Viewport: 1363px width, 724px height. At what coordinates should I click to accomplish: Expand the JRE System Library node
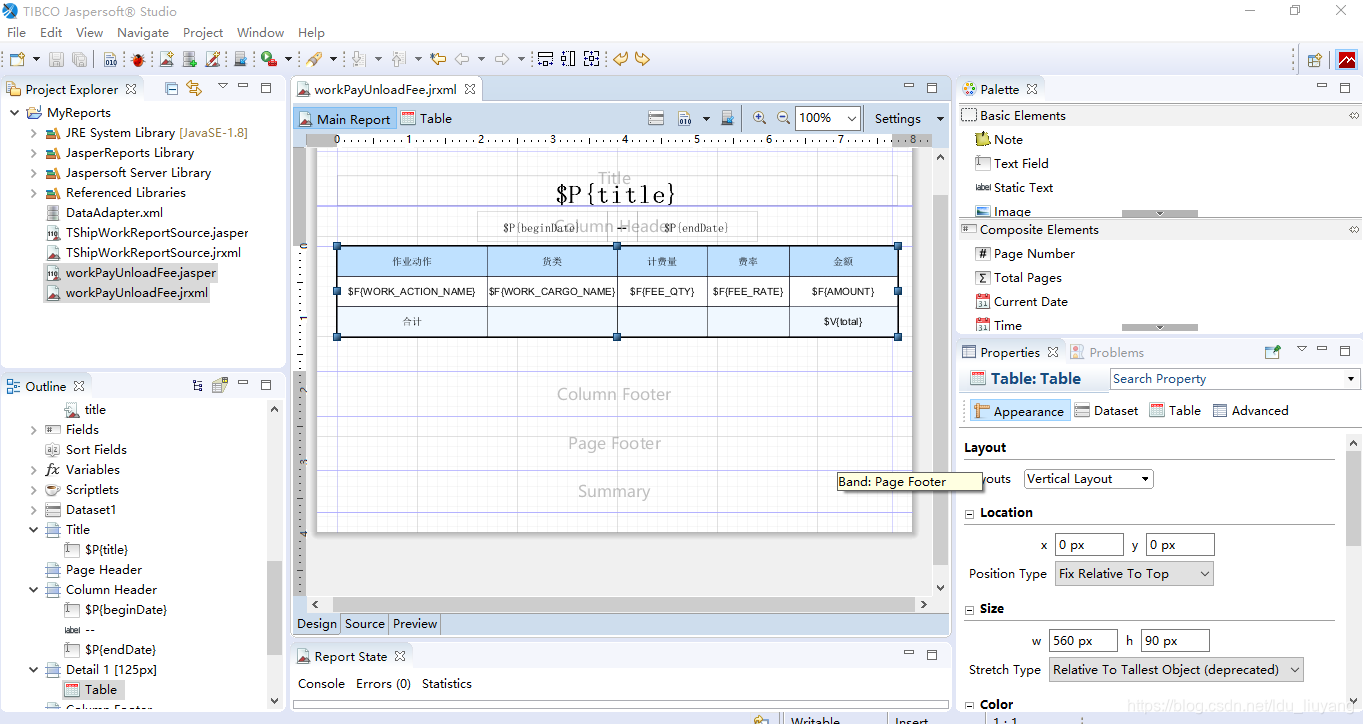pos(33,133)
